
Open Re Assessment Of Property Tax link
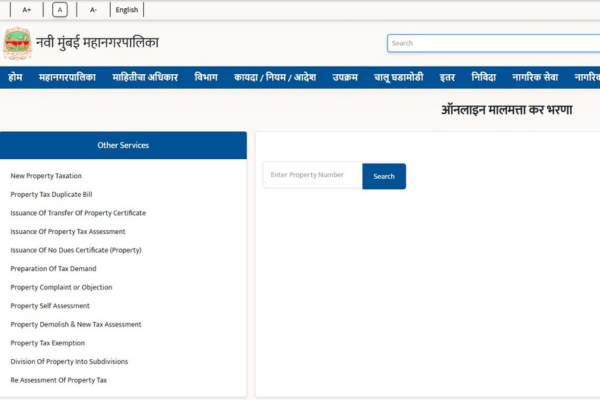(x=58, y=380)
